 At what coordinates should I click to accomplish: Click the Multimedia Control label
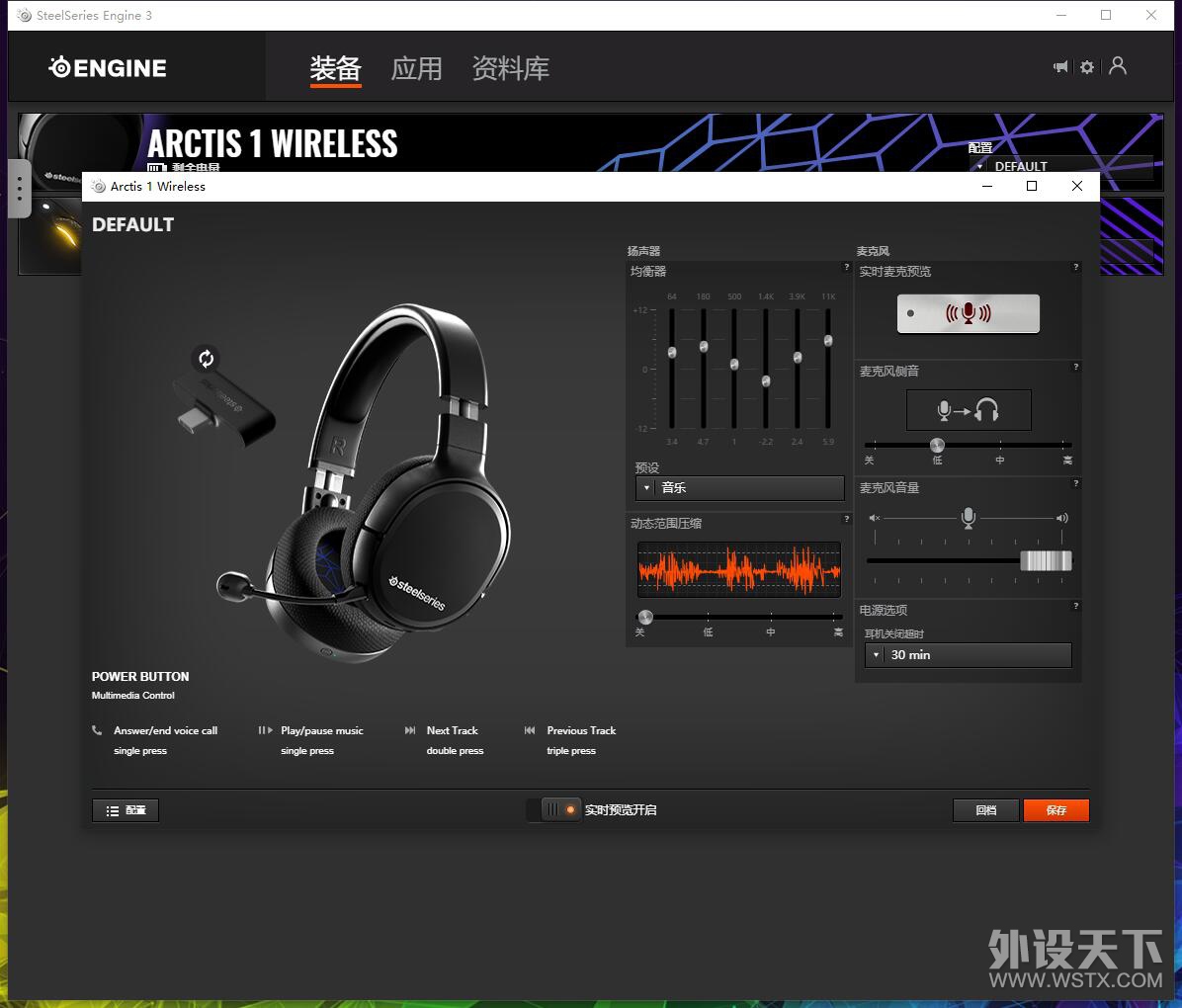pos(132,695)
